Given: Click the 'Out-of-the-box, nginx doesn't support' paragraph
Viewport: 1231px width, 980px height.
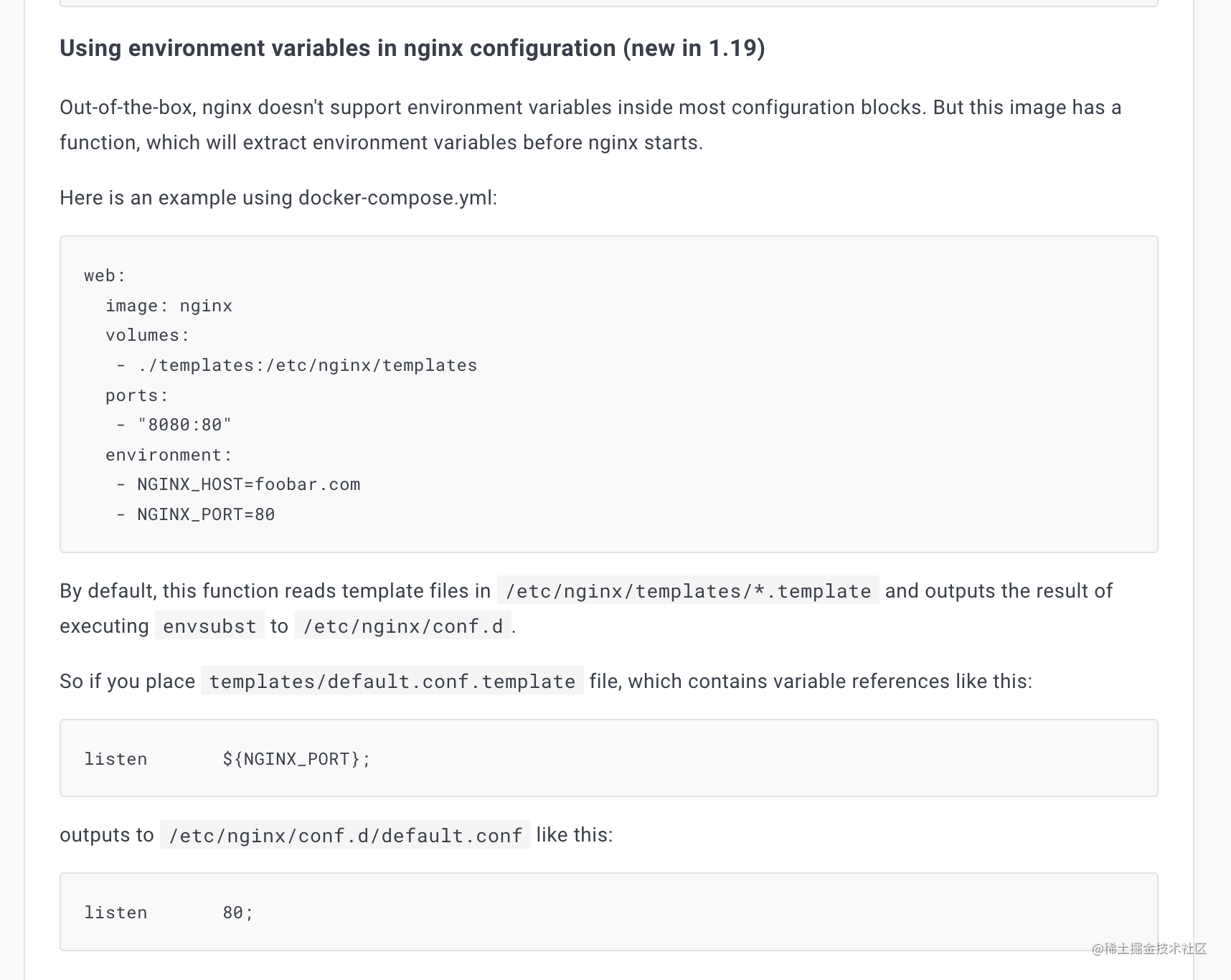Looking at the screenshot, I should [590, 125].
